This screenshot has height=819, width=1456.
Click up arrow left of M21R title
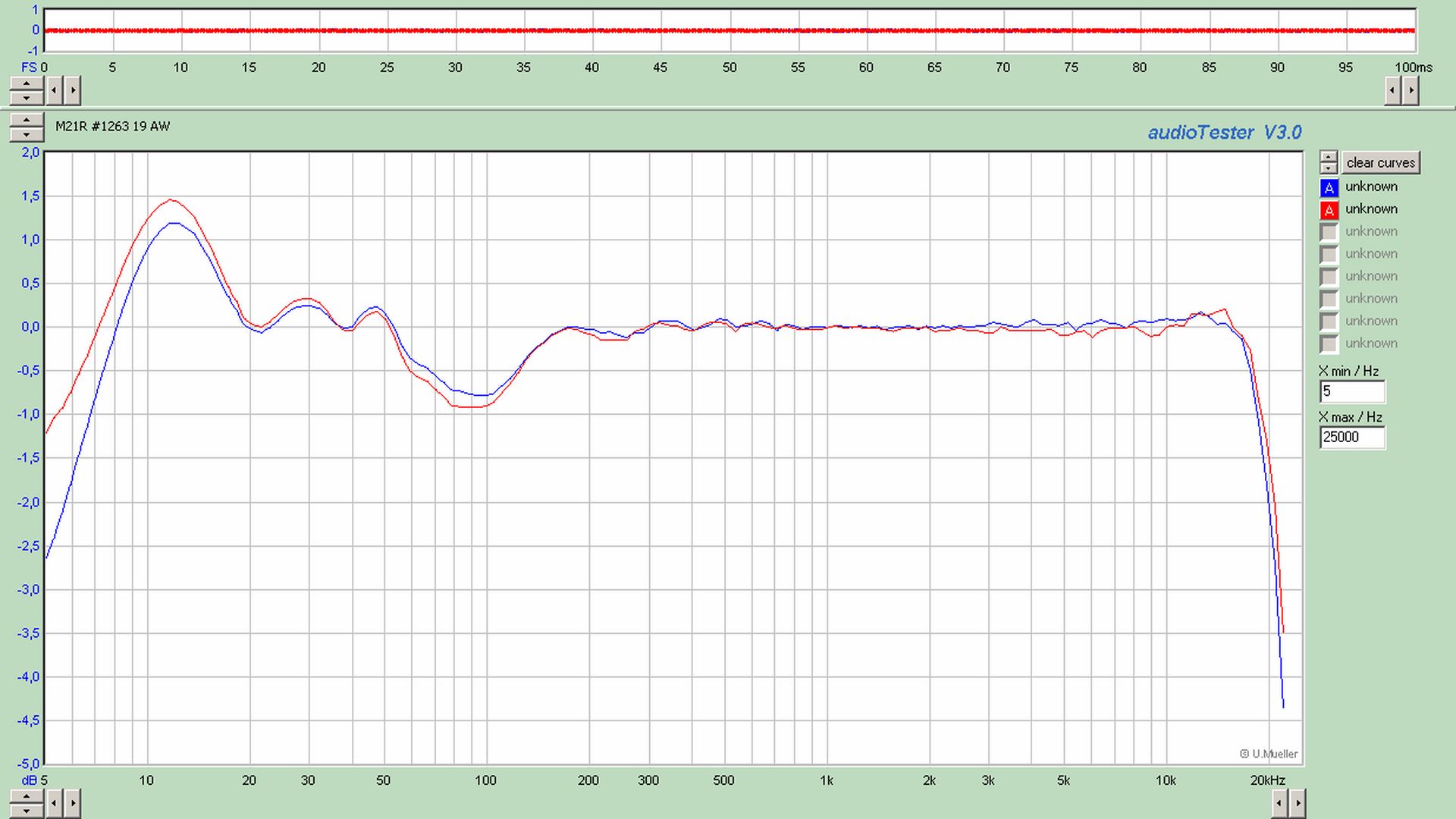(x=27, y=121)
